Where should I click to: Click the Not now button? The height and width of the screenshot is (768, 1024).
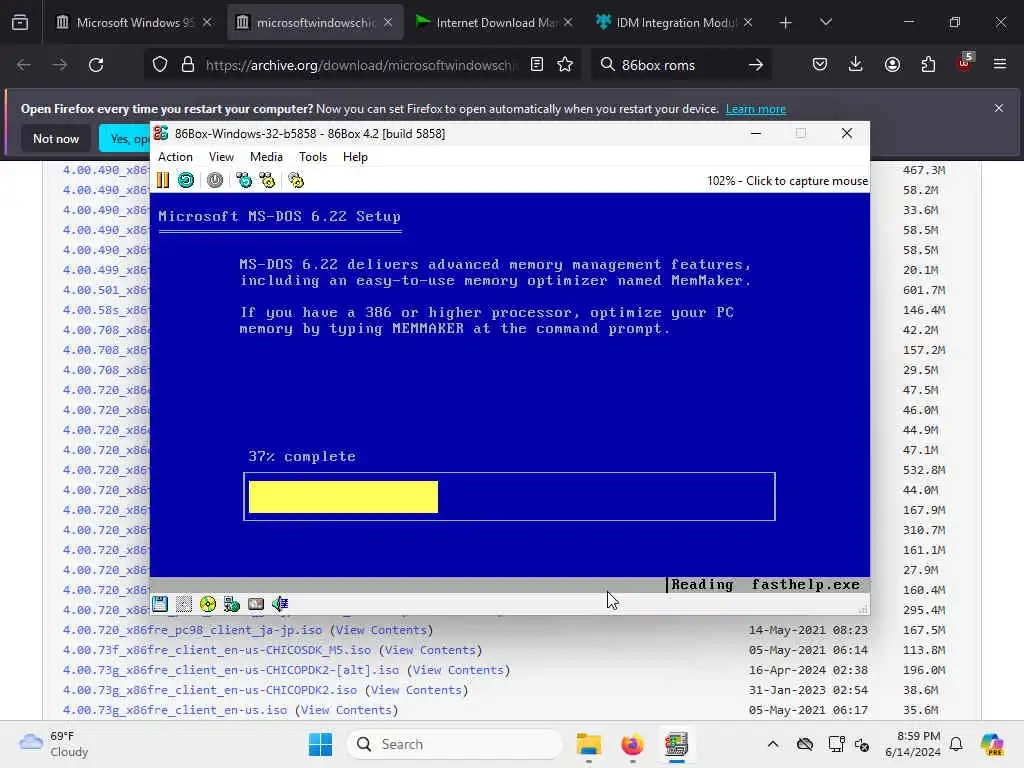pos(56,138)
